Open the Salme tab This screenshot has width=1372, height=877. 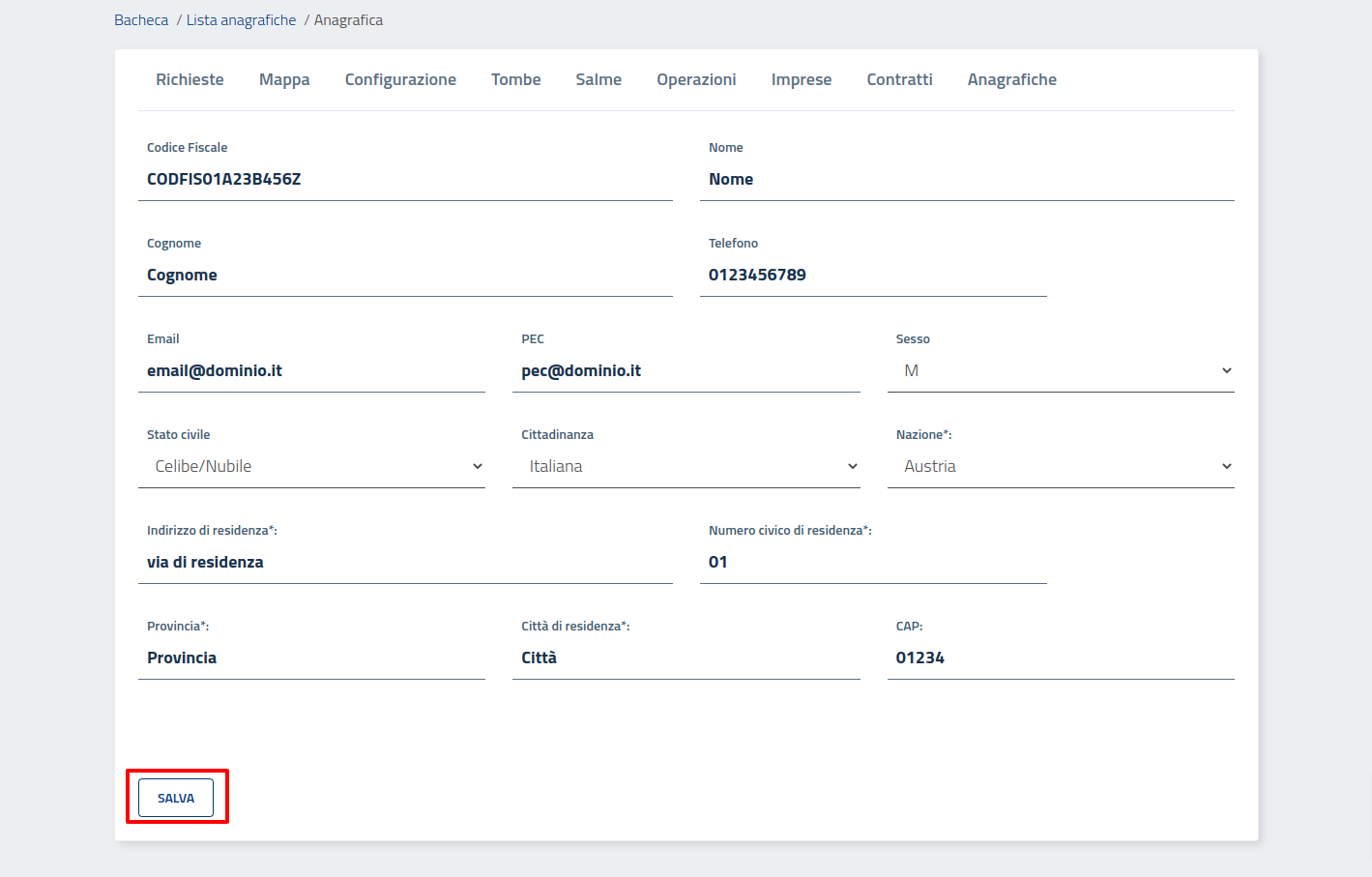(598, 79)
